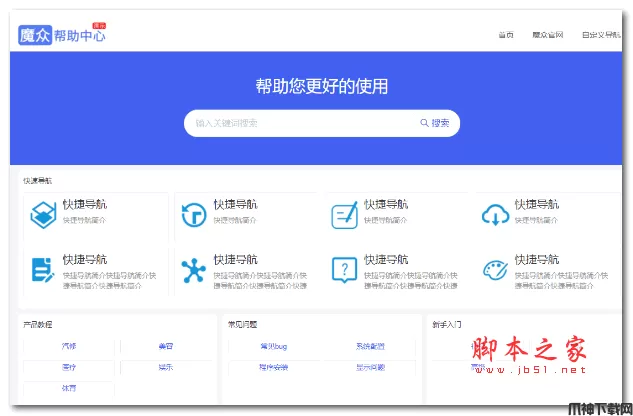Open the 首页 navigation item
This screenshot has width=633, height=416.
coord(506,35)
